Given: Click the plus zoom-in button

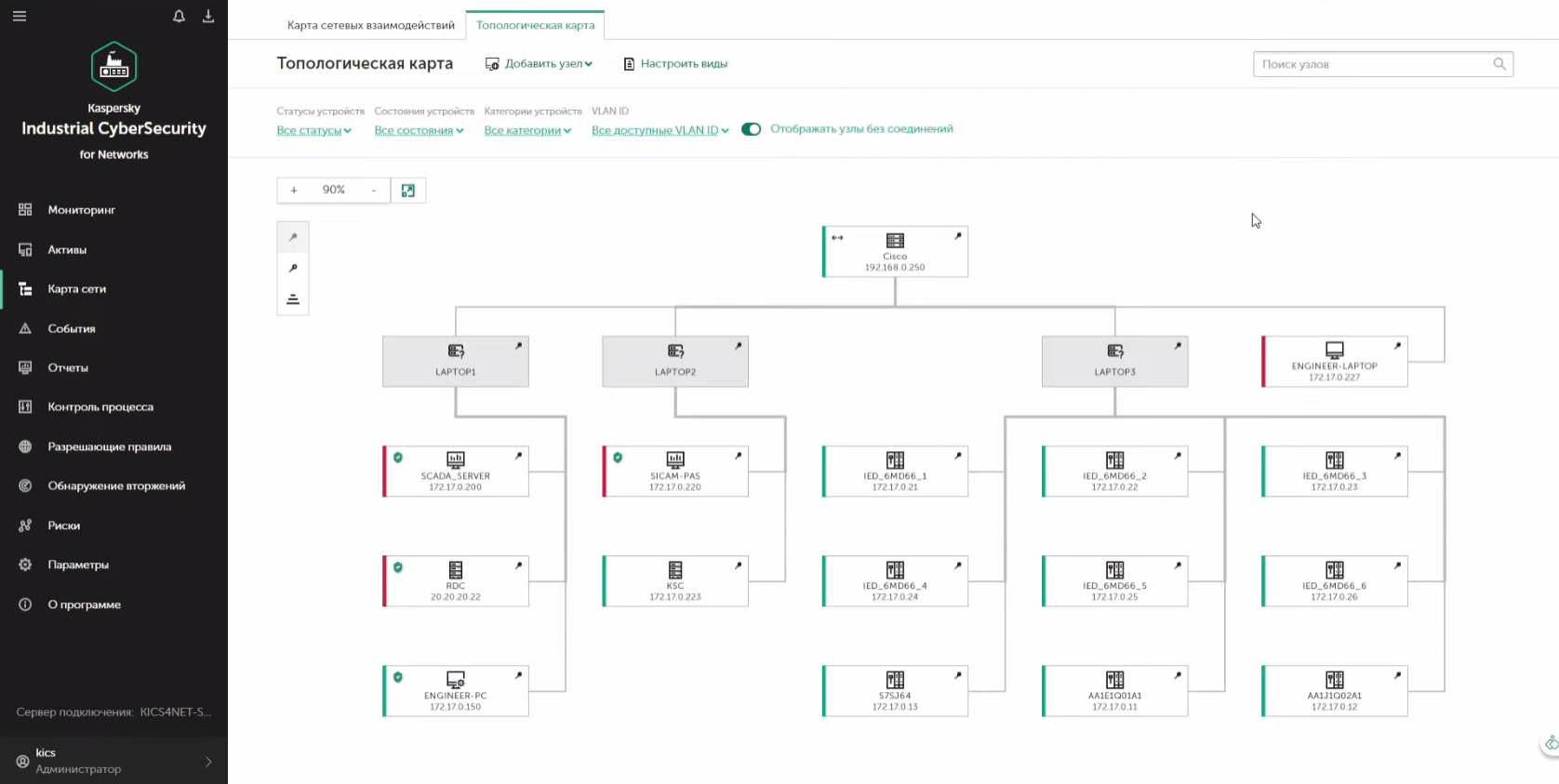Looking at the screenshot, I should pos(294,191).
